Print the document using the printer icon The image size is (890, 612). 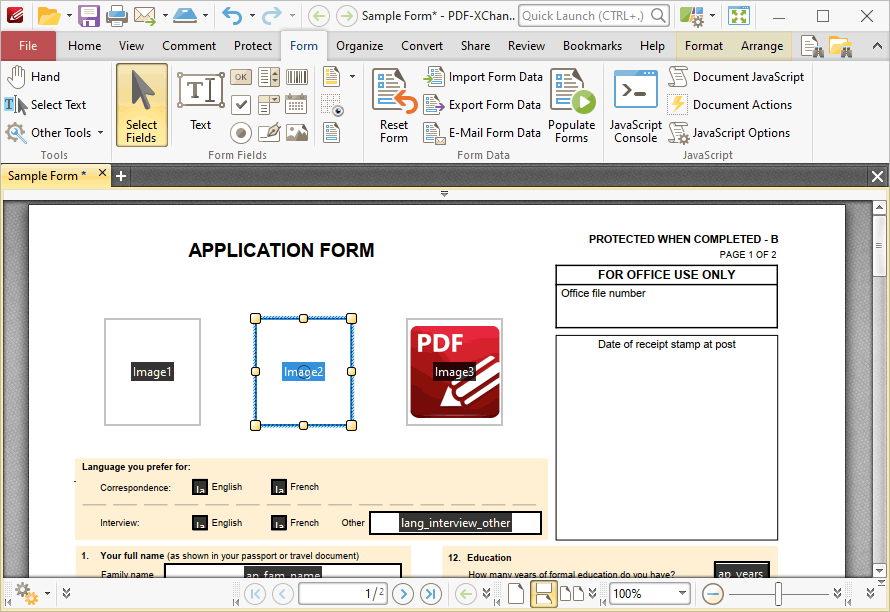click(116, 15)
